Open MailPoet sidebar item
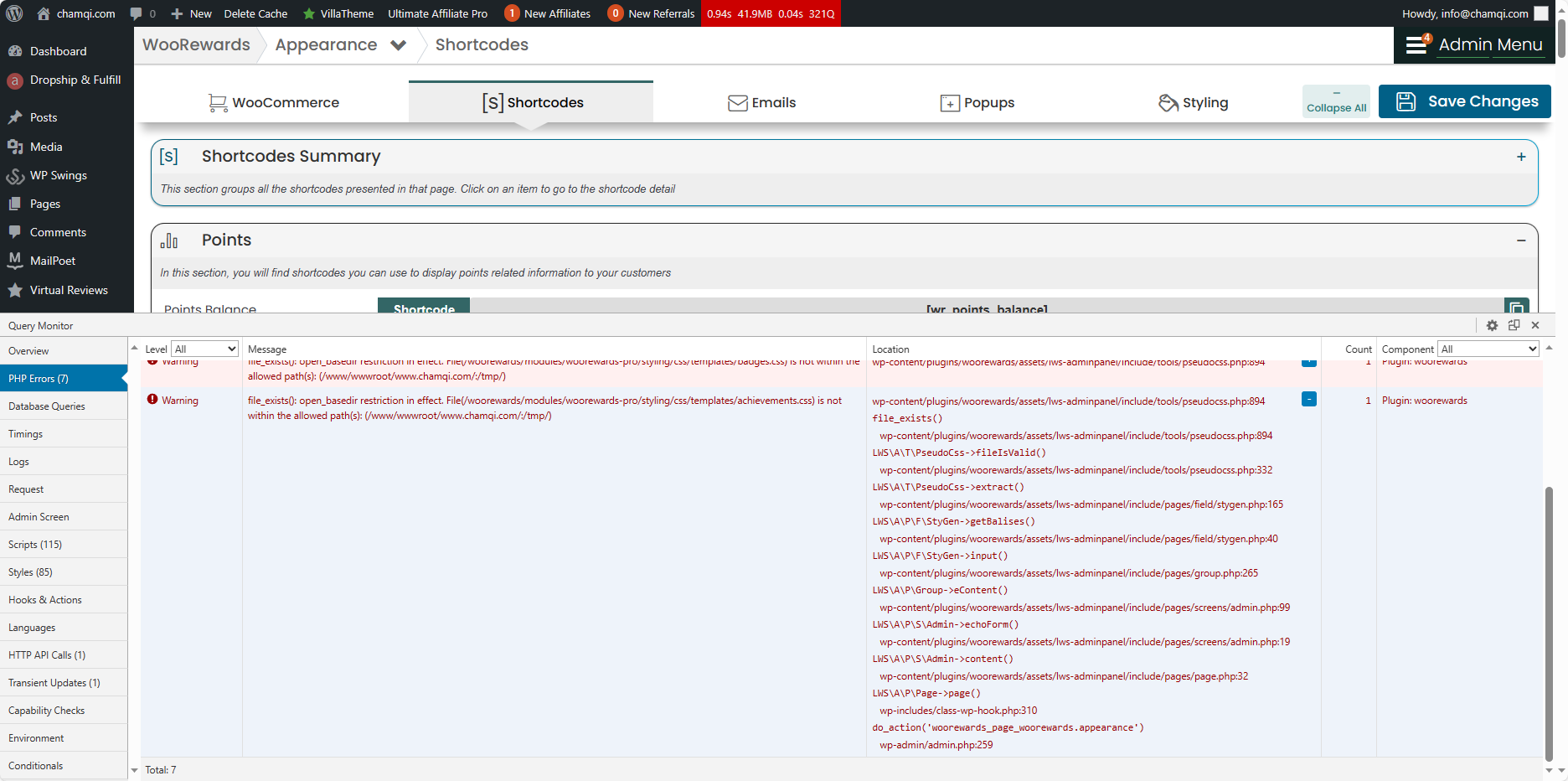The width and height of the screenshot is (1568, 781). coord(53,261)
